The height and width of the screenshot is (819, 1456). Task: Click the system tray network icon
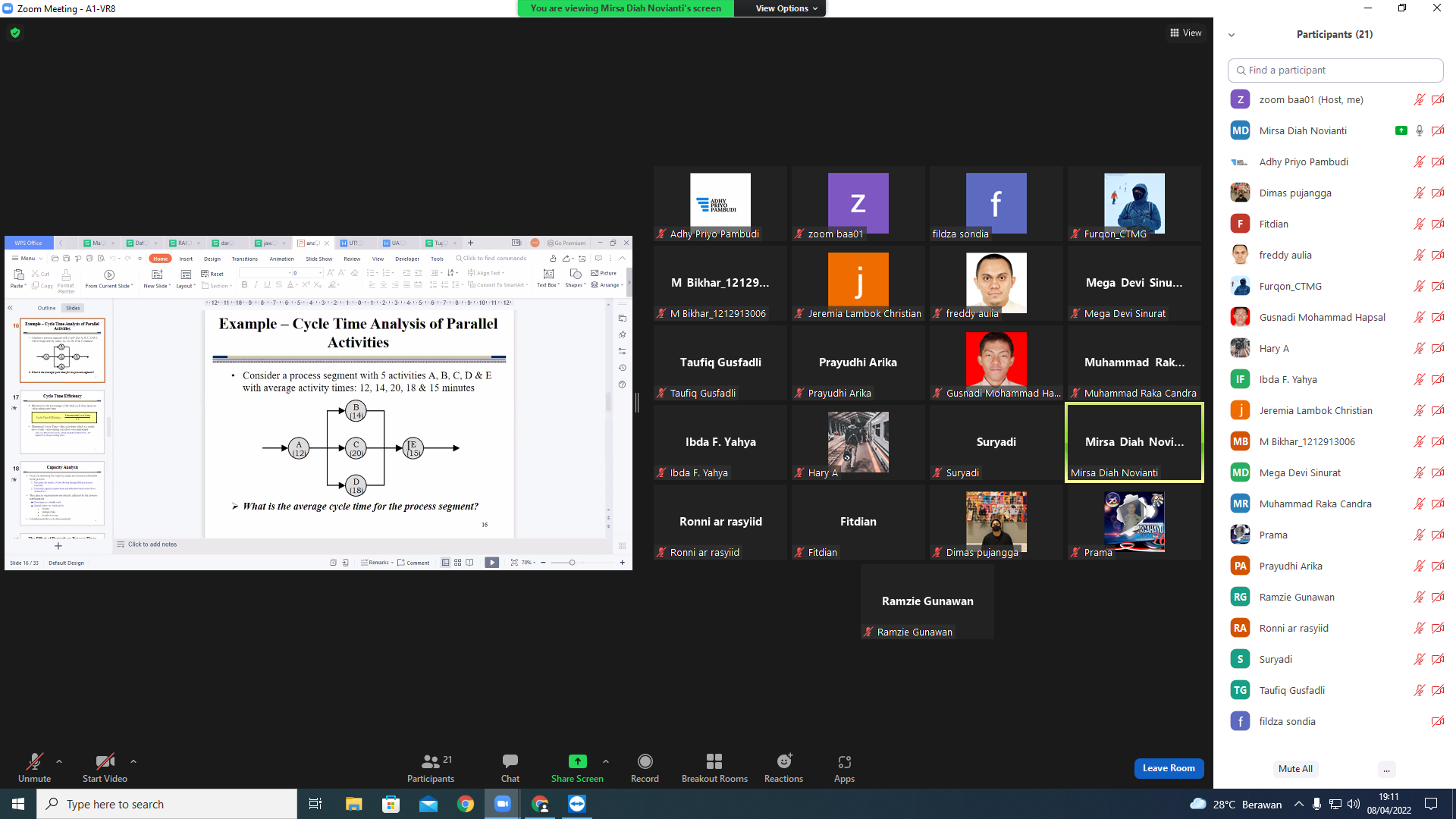[1335, 804]
